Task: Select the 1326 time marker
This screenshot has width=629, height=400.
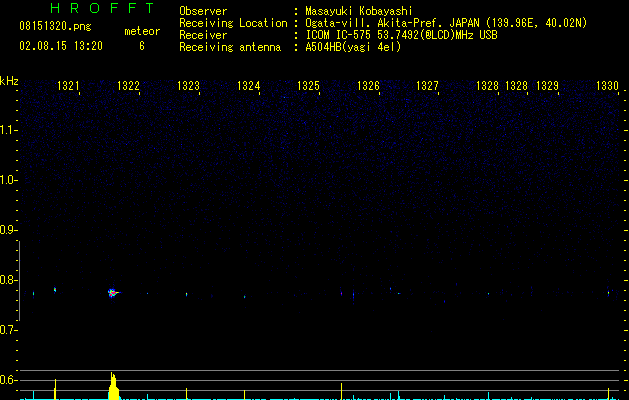Action: click(368, 86)
